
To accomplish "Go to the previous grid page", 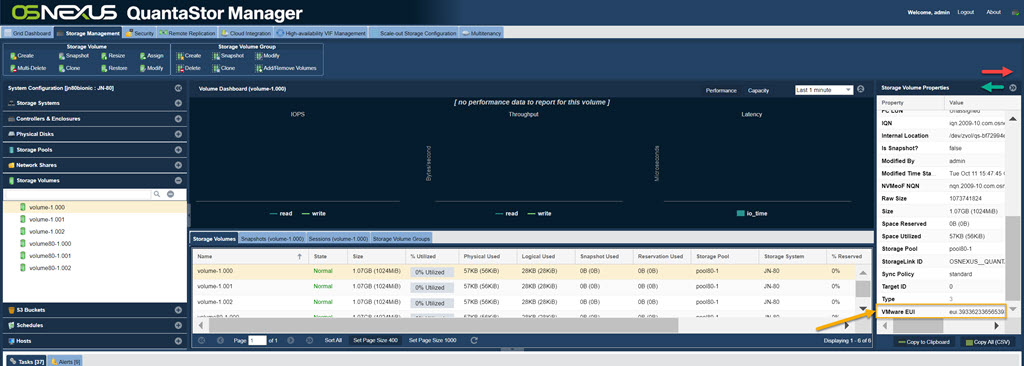I will [220, 341].
